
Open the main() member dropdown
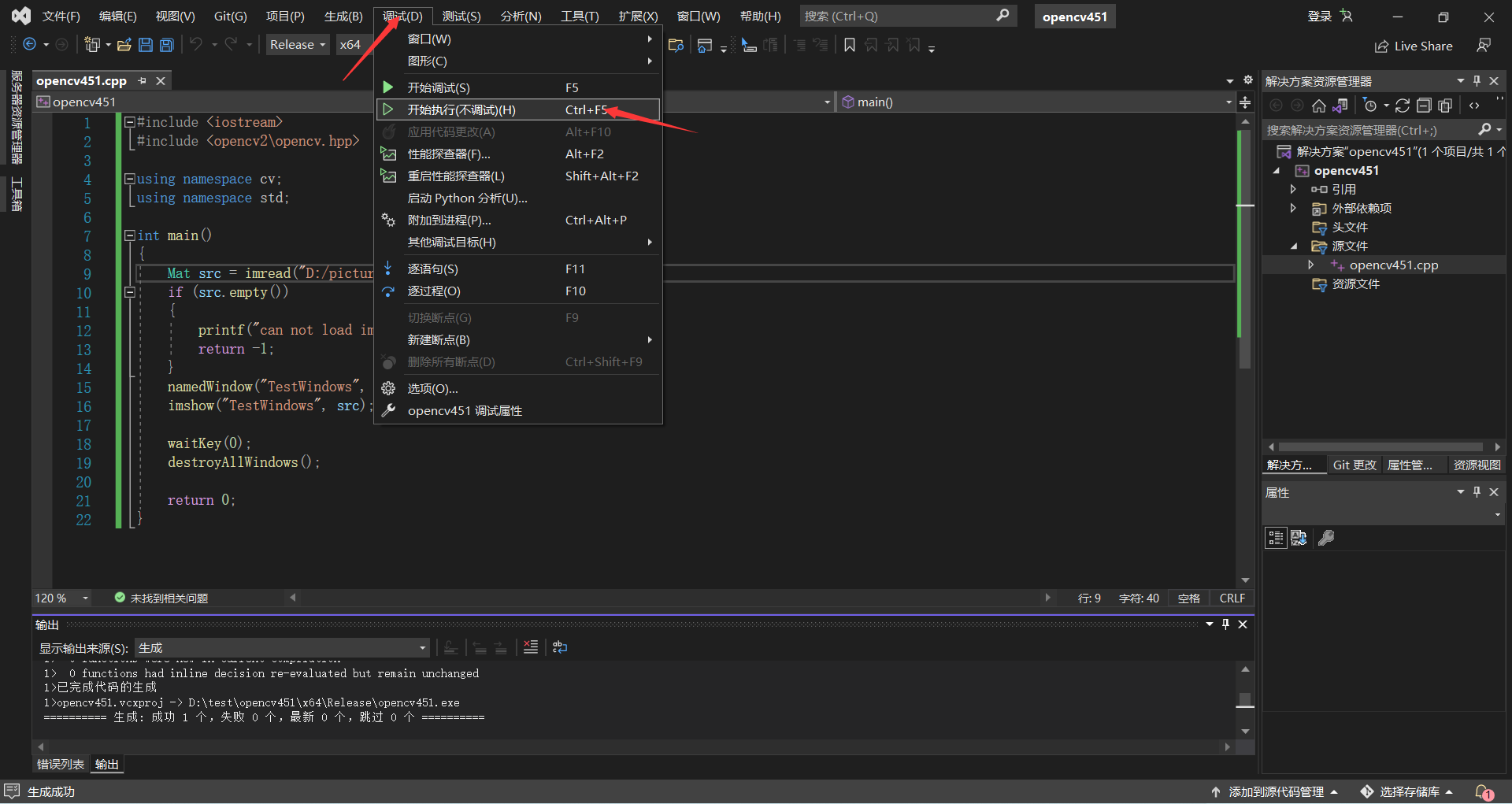1035,102
